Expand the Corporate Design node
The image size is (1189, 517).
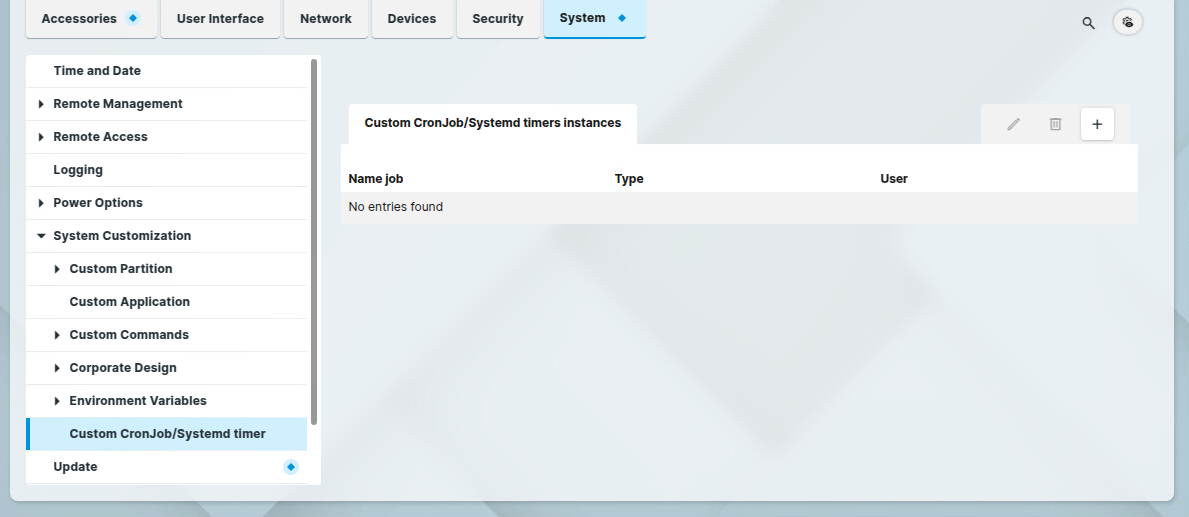click(57, 368)
